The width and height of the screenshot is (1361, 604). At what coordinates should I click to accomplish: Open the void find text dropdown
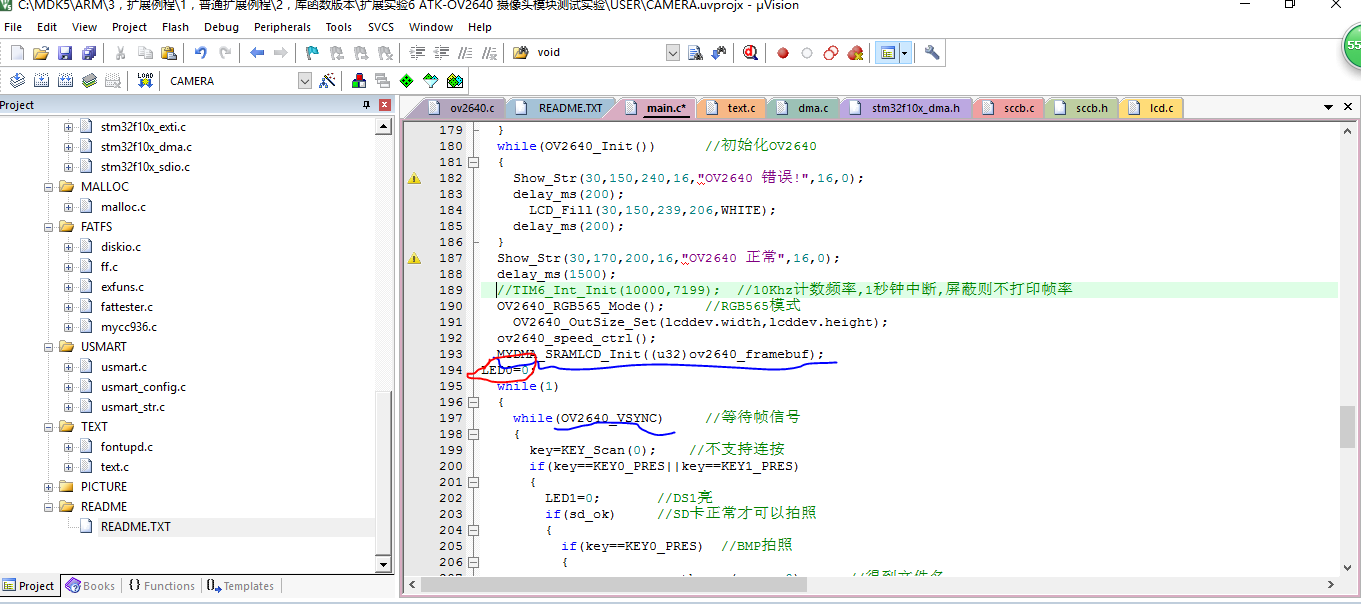pos(671,53)
